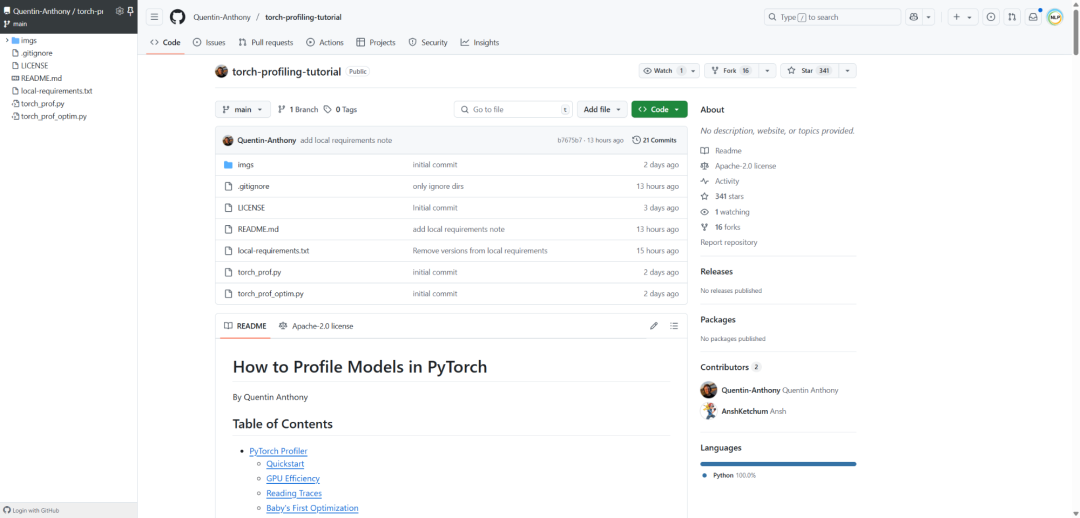Click Quentin-Anthony contributor avatar

click(709, 390)
